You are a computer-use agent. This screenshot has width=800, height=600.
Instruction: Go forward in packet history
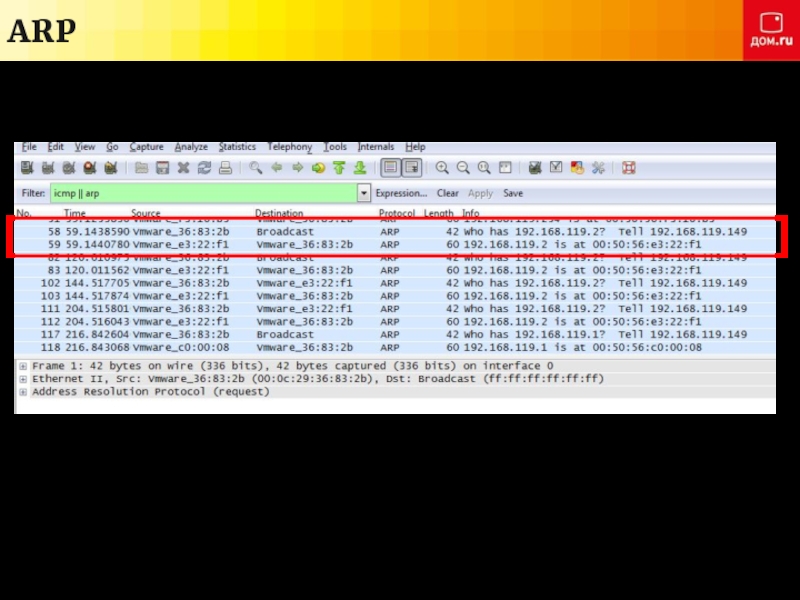(297, 168)
